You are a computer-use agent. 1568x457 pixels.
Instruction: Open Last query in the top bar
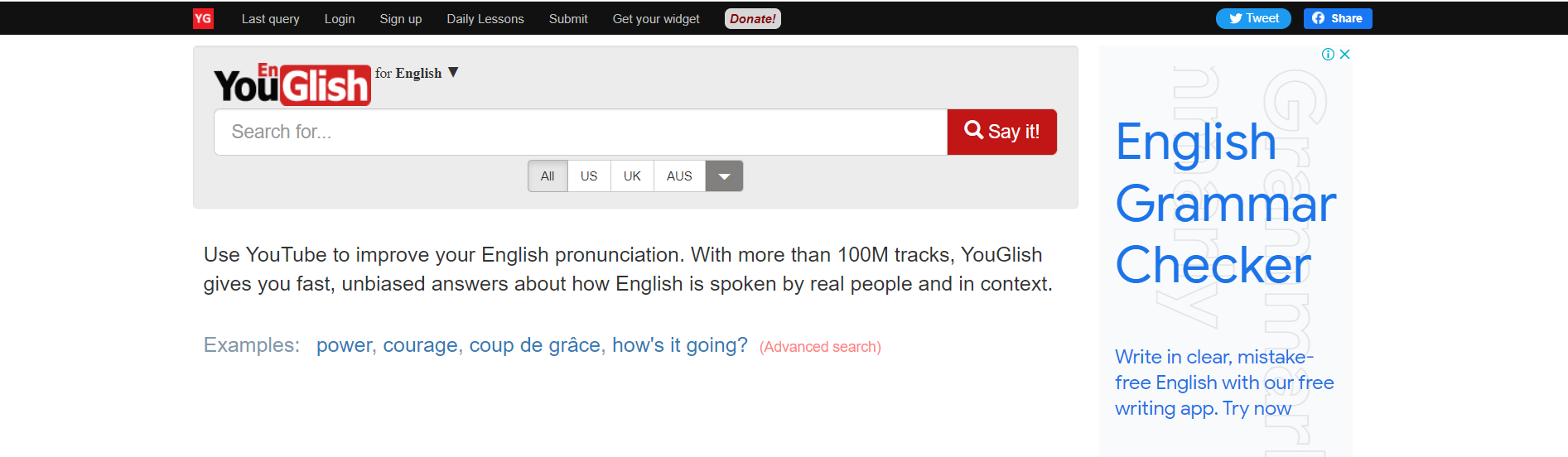tap(270, 18)
